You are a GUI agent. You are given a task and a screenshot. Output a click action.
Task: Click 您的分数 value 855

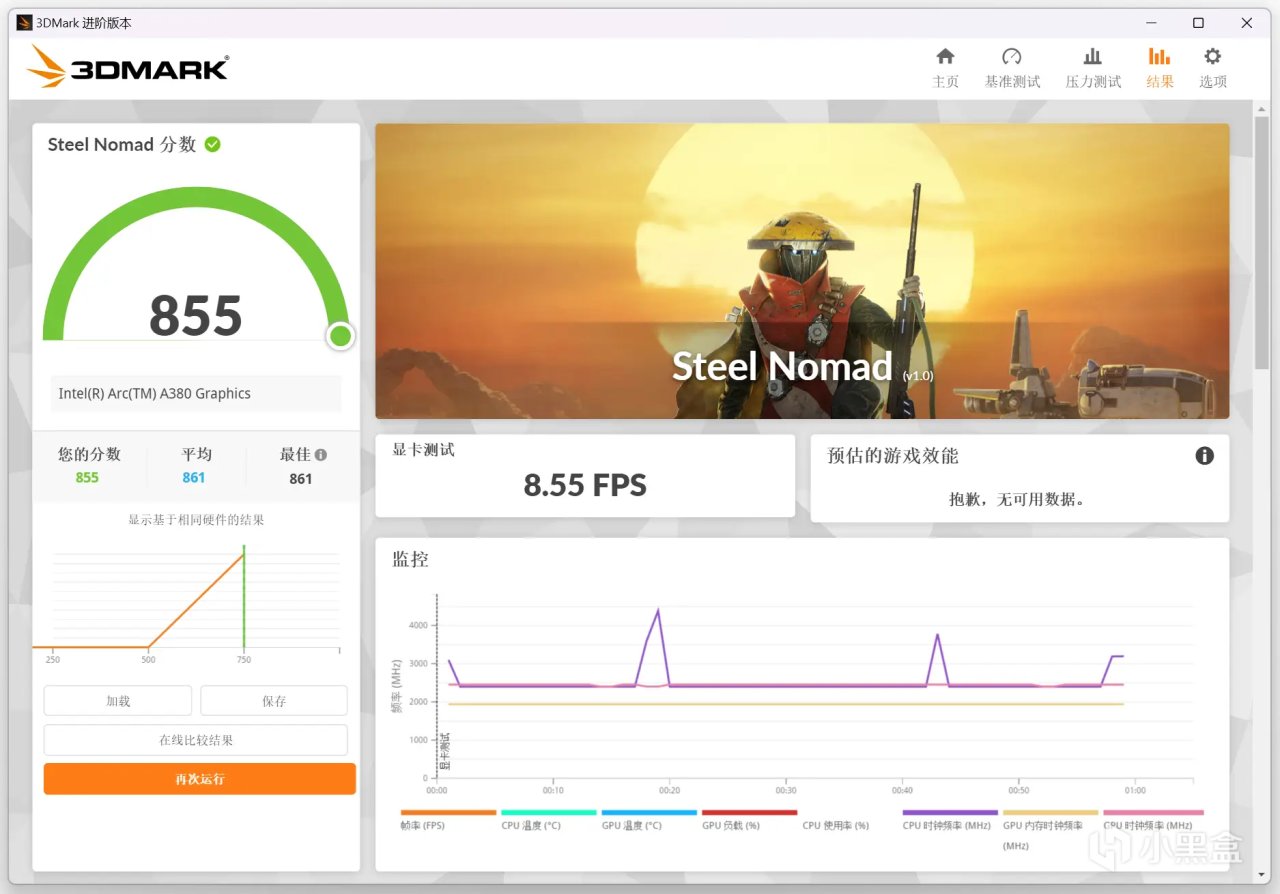click(87, 478)
